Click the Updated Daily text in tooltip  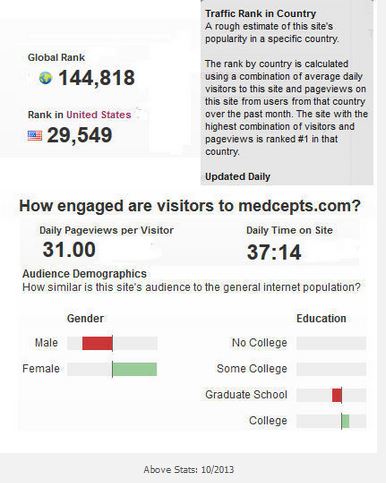[x=237, y=177]
